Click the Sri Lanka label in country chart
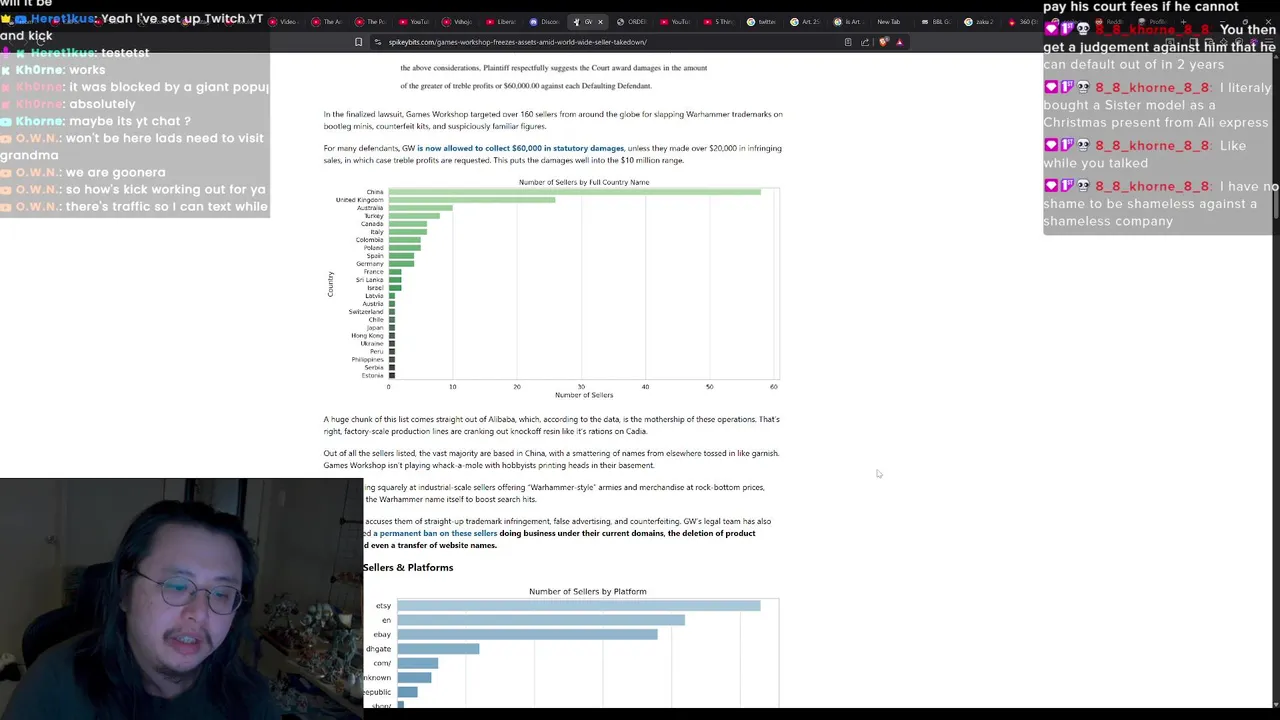The image size is (1280, 720). (x=369, y=280)
